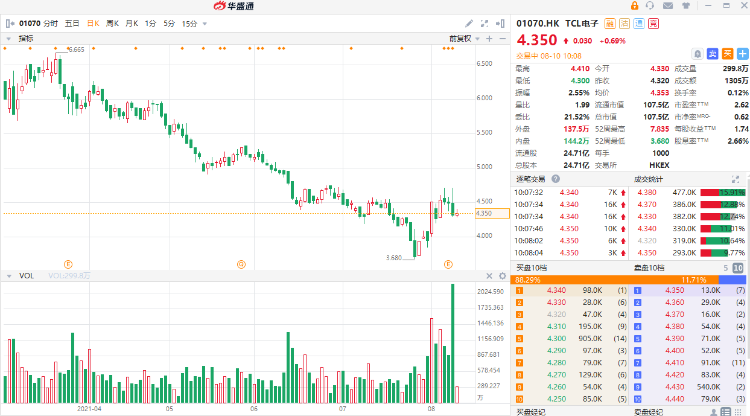Expand chart to fullscreen icon
Screen dimensions: 750x416
[485, 23]
